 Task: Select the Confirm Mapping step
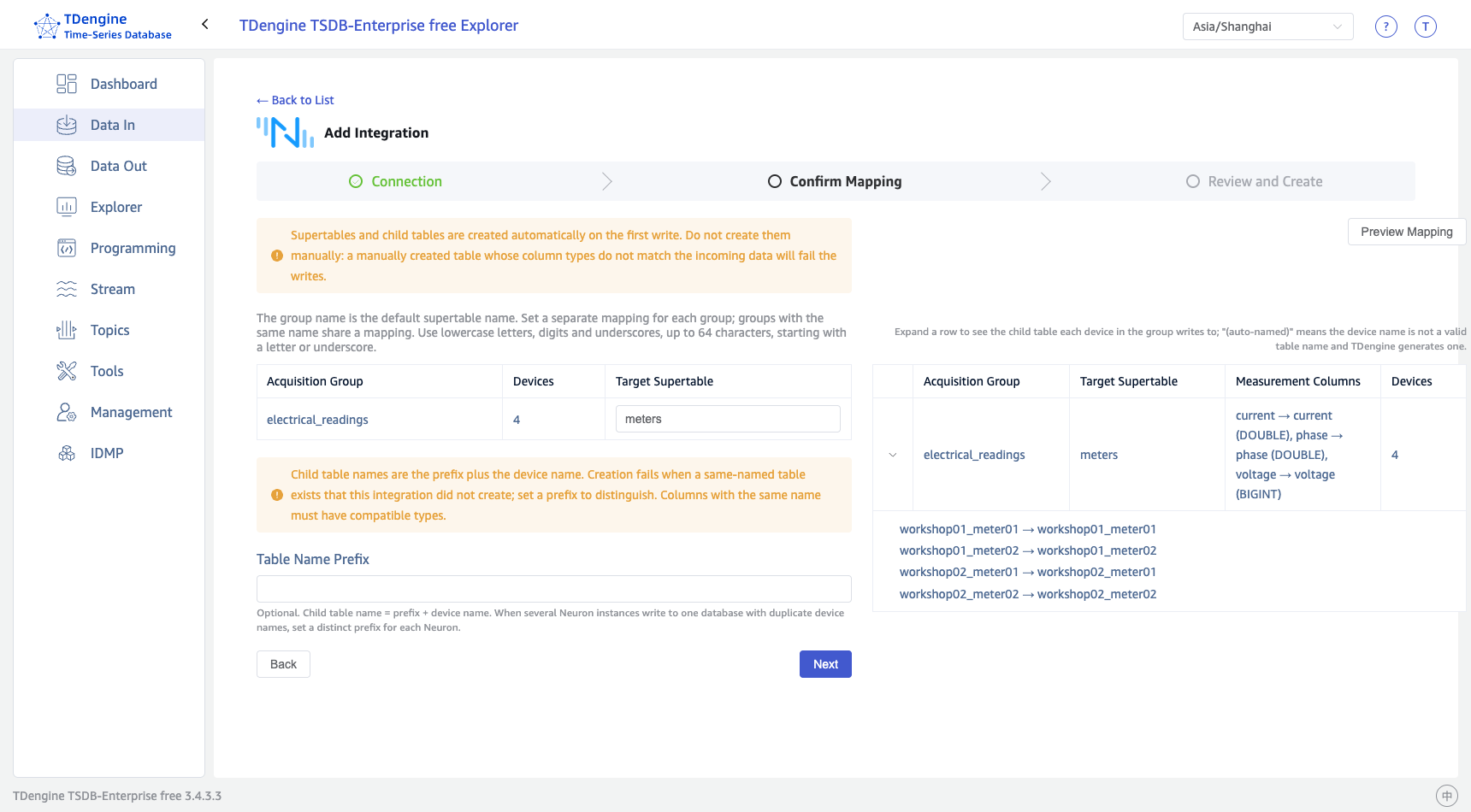[x=835, y=181]
